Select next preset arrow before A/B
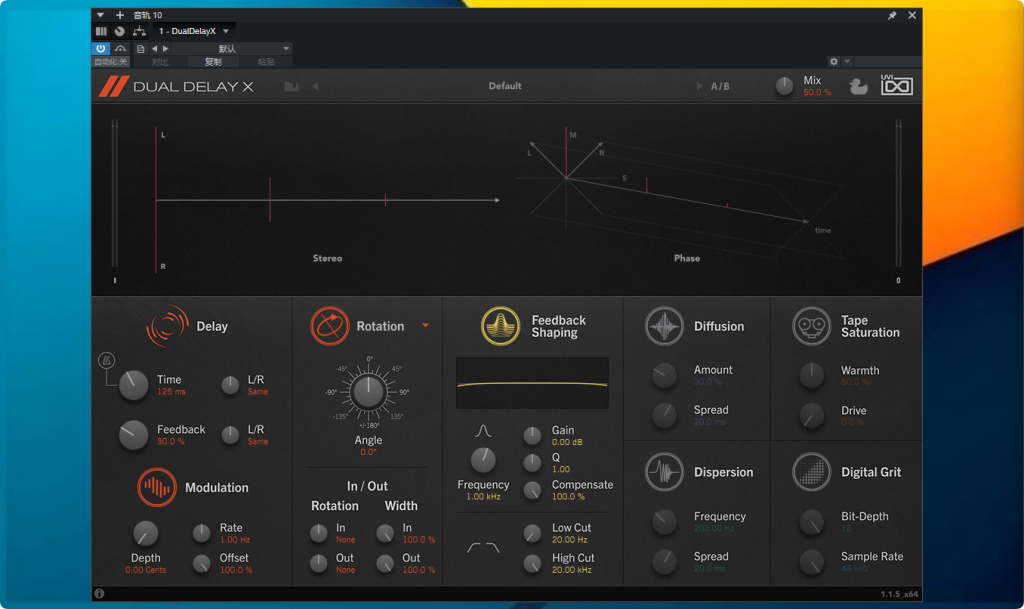 699,86
